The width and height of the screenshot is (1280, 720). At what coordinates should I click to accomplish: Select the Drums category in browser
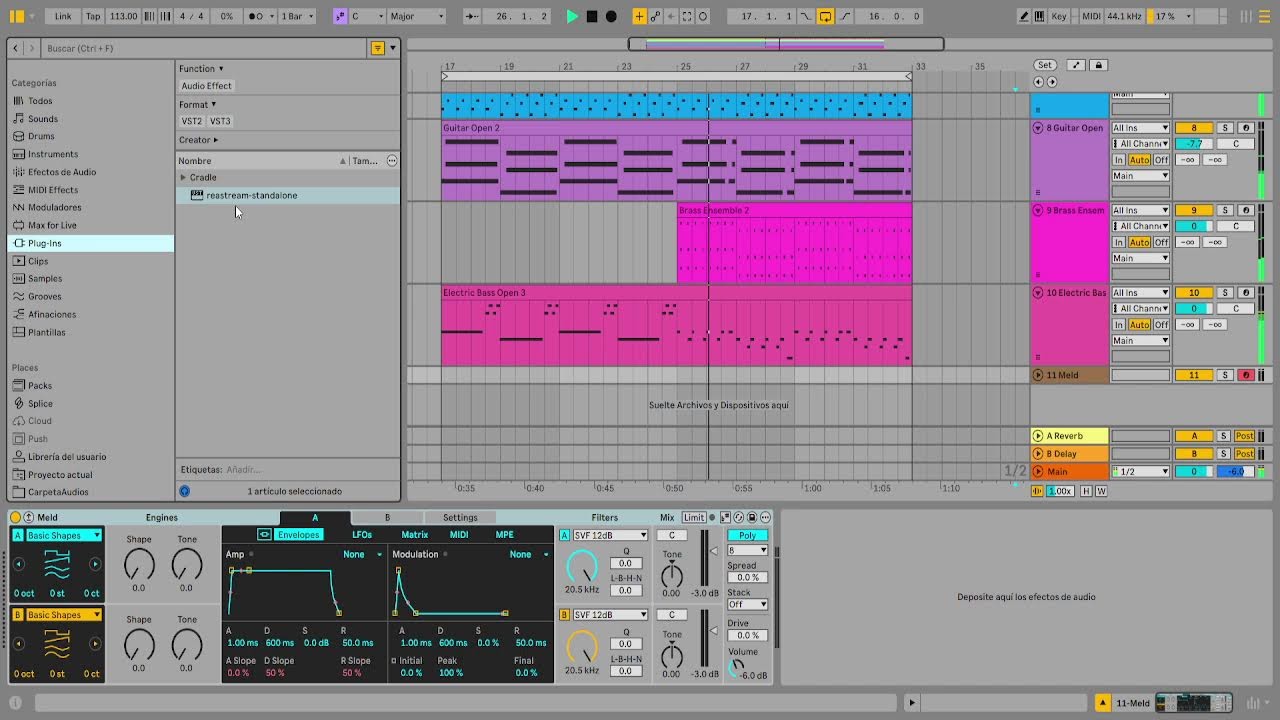41,136
